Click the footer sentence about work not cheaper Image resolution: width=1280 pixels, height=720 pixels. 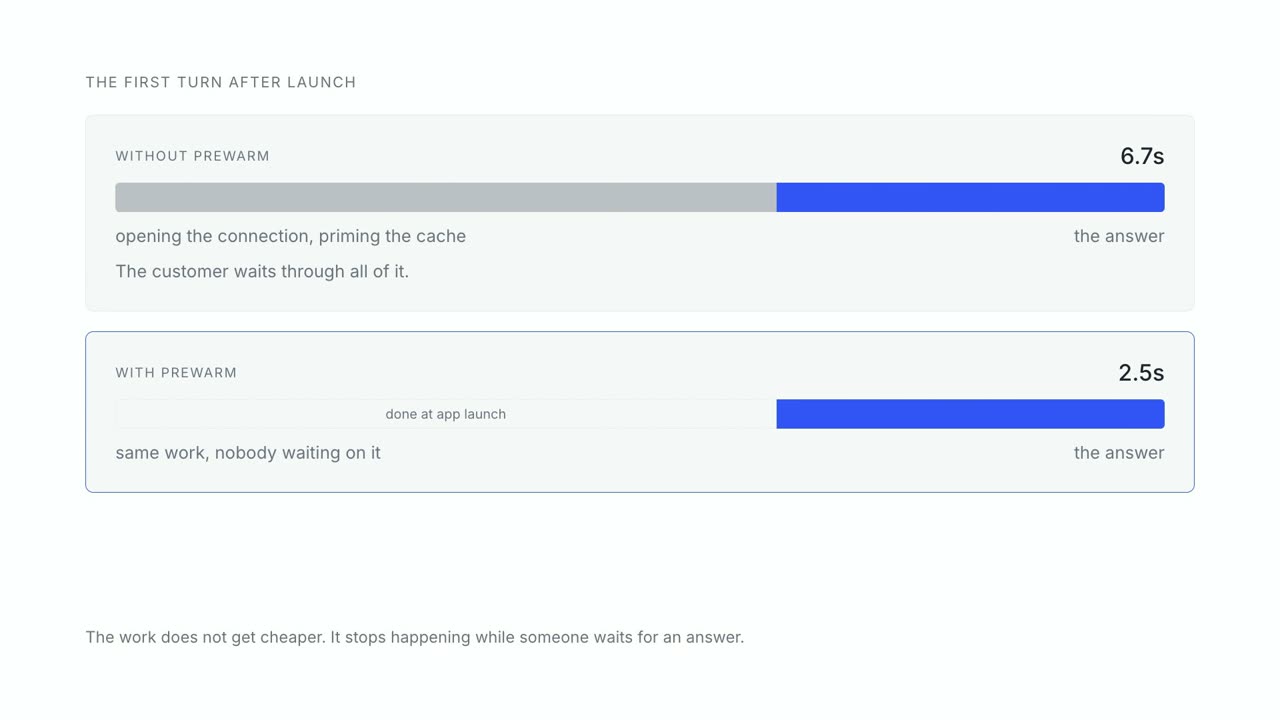pos(415,637)
